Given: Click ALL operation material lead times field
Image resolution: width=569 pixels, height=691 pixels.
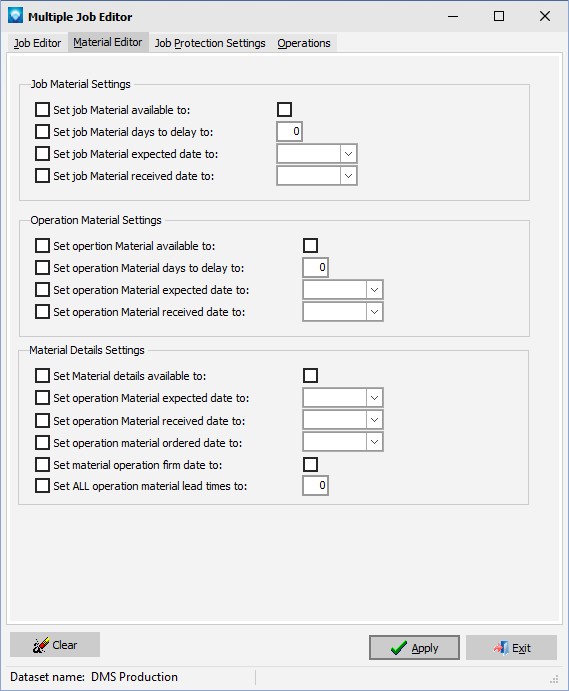Looking at the screenshot, I should [316, 486].
